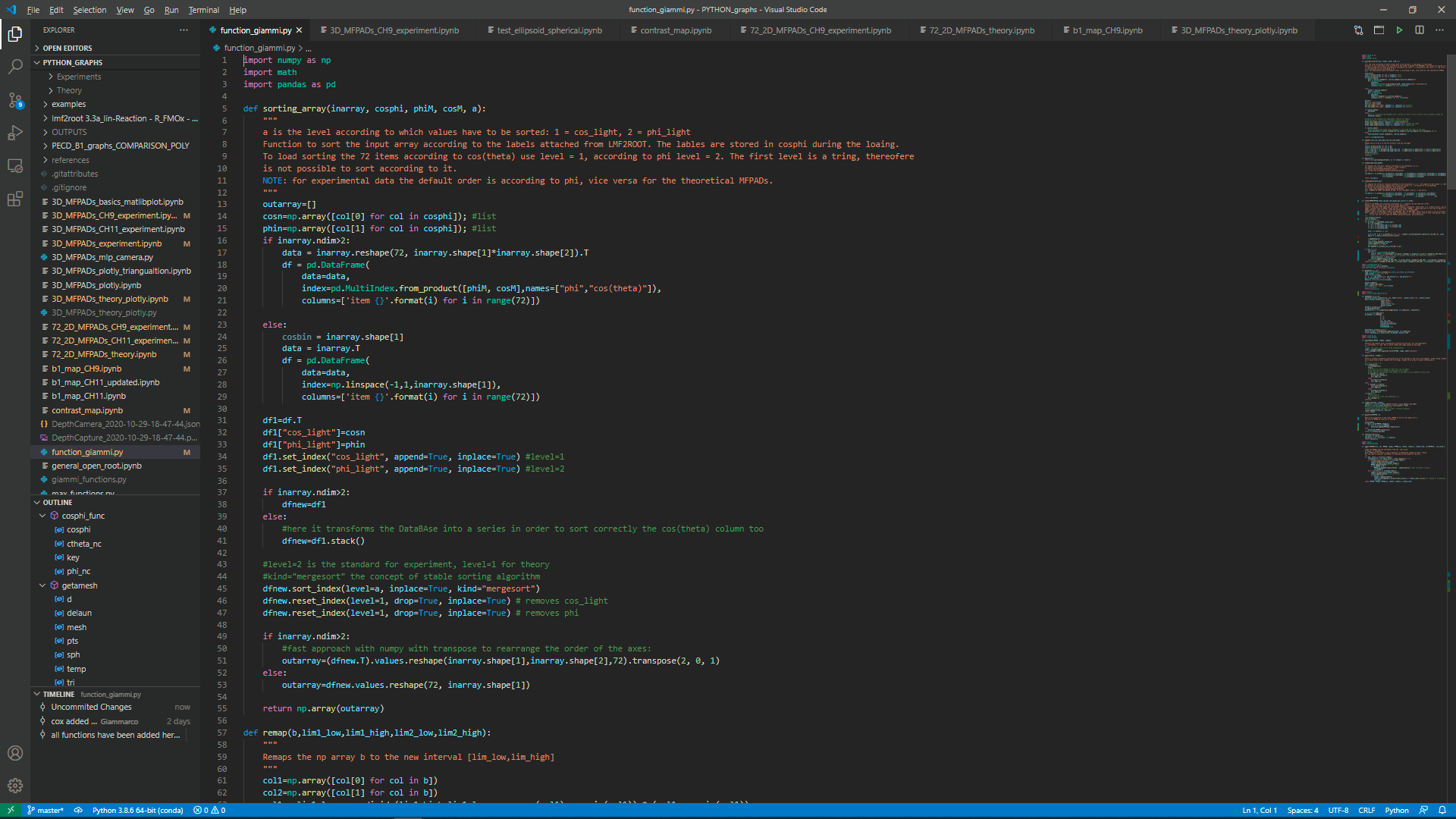Click the Python interpreter version in status bar

pyautogui.click(x=136, y=810)
